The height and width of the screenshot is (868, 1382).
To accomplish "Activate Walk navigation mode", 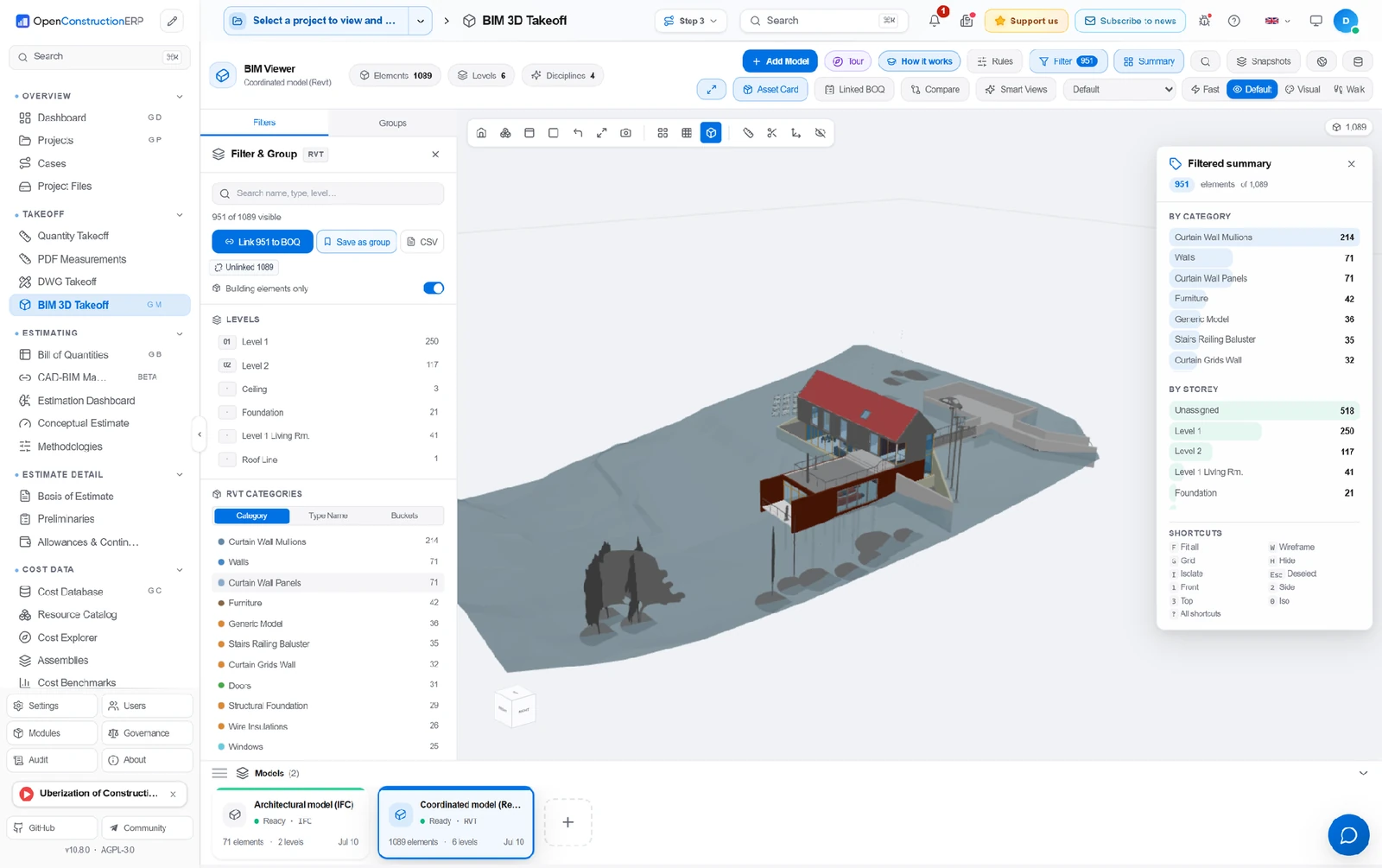I will click(1349, 89).
